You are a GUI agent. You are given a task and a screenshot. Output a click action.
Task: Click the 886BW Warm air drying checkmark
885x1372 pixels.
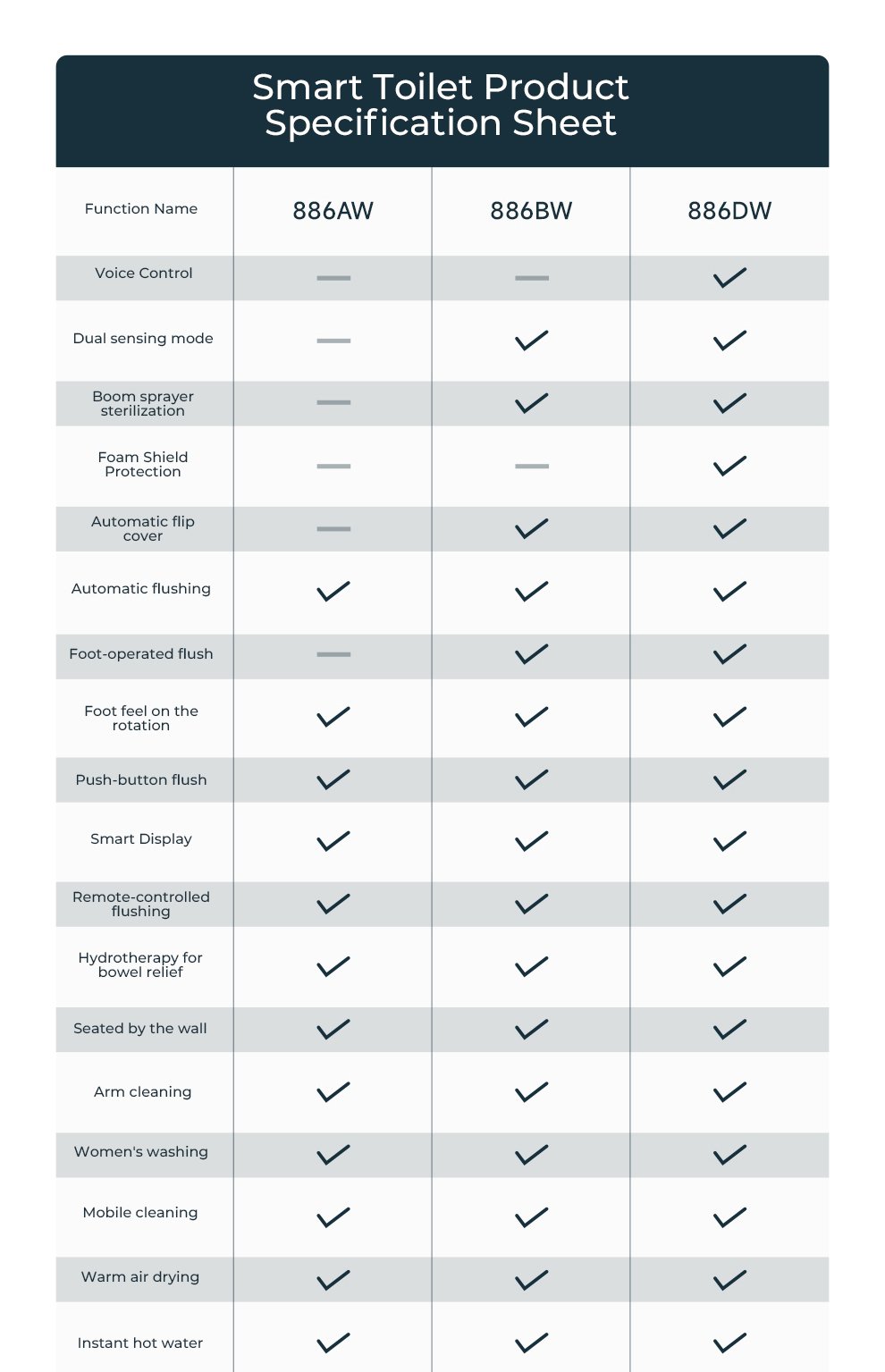tap(531, 1280)
